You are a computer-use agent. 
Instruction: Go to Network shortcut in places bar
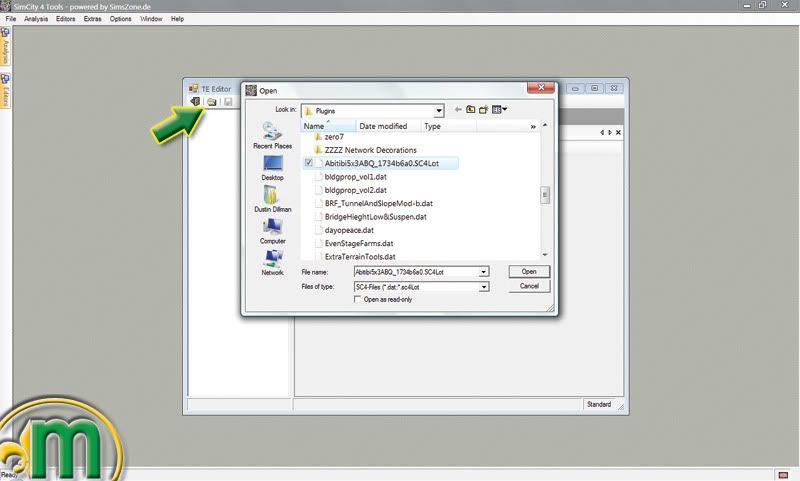click(x=272, y=263)
